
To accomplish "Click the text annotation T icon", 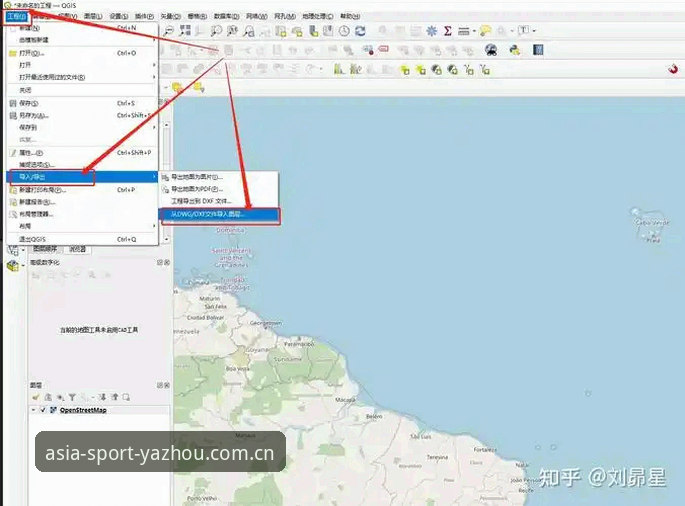I will click(523, 31).
